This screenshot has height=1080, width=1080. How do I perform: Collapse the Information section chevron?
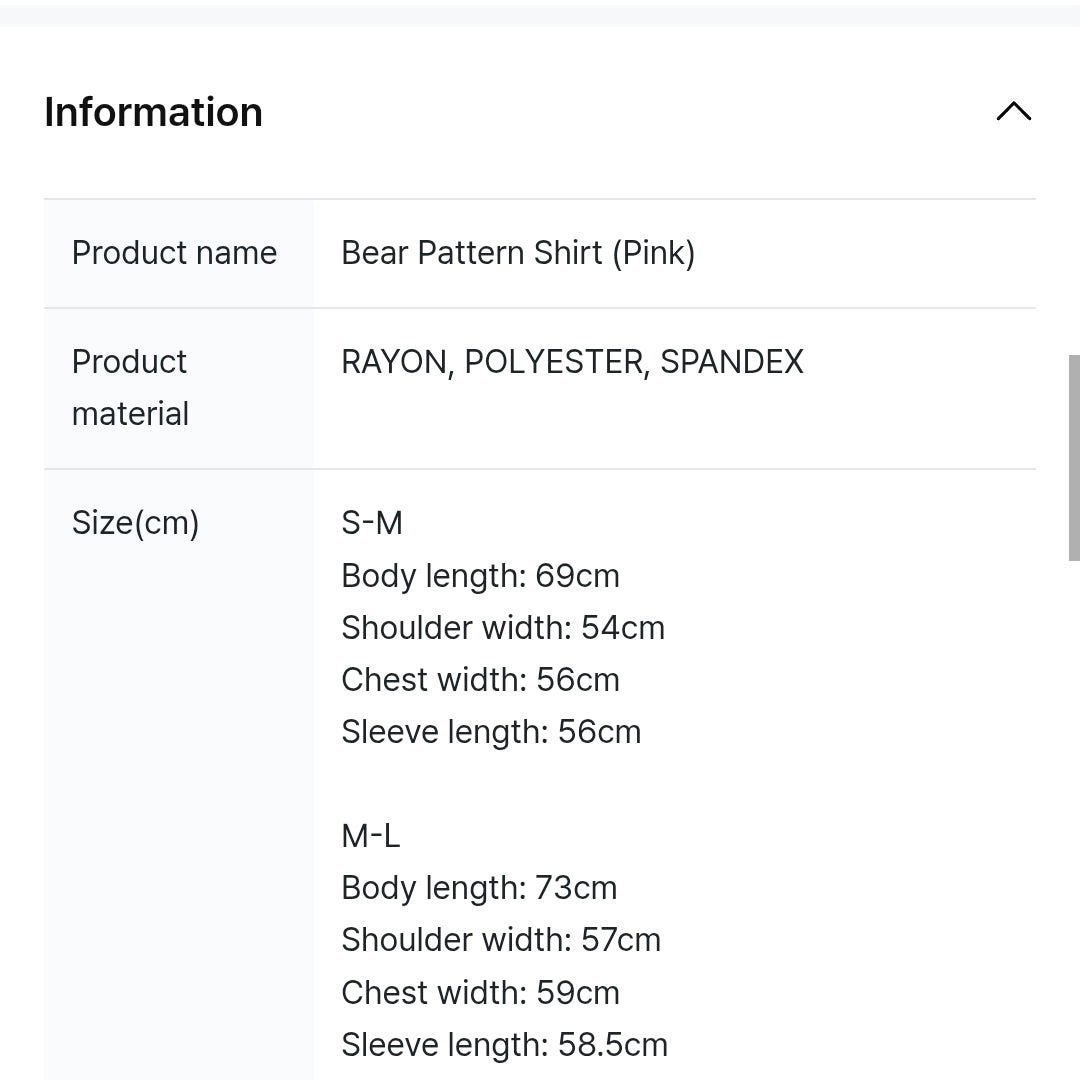[1013, 111]
